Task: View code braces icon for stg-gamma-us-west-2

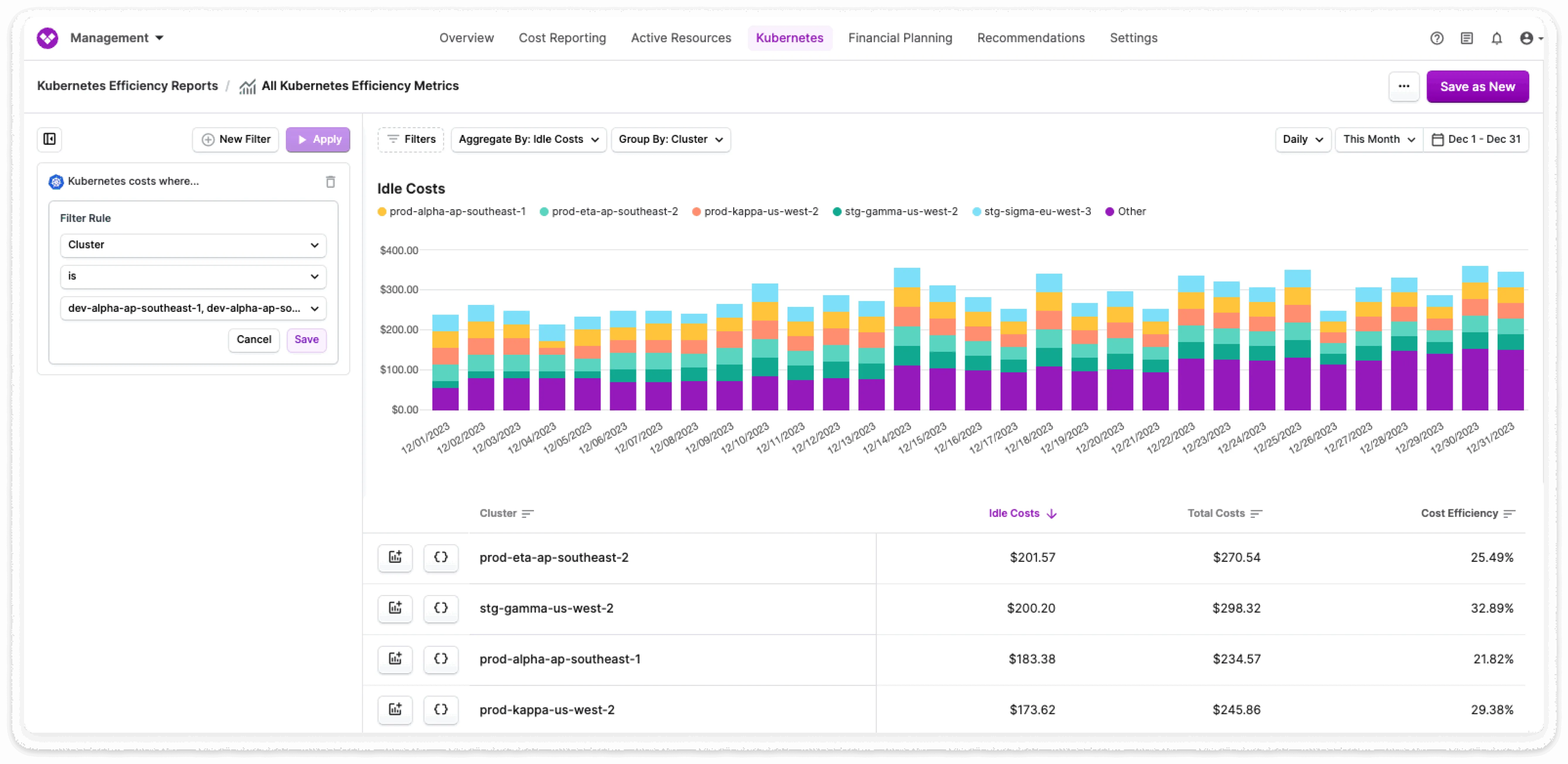Action: [441, 608]
